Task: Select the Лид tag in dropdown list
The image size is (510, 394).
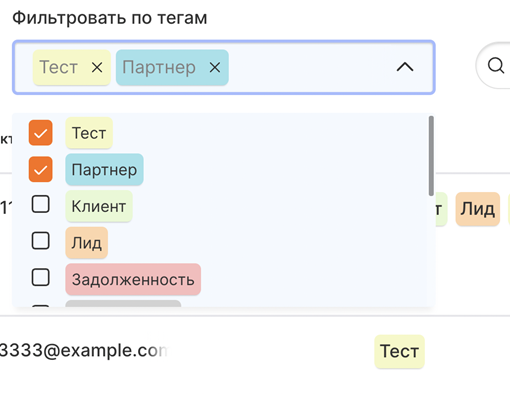Action: [x=87, y=243]
